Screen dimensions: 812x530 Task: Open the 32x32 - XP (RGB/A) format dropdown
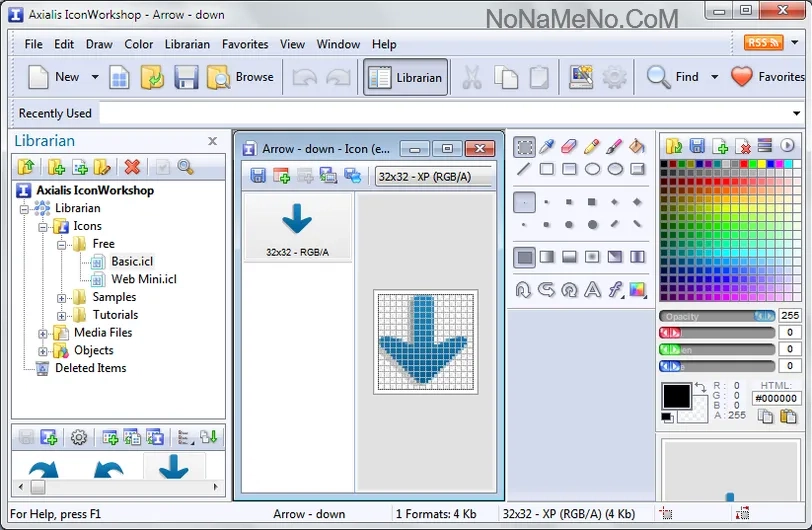(435, 177)
